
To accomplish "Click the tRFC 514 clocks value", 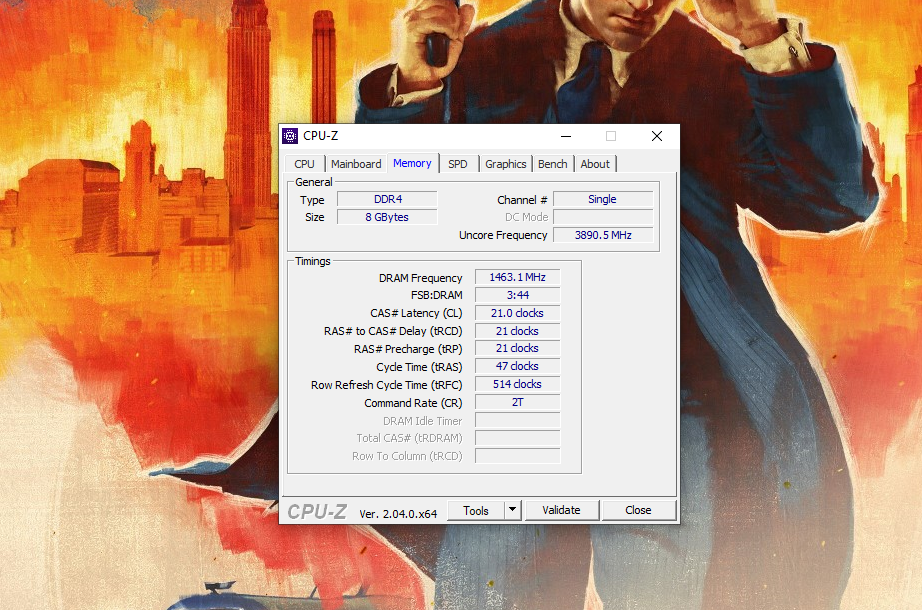I will tap(517, 384).
